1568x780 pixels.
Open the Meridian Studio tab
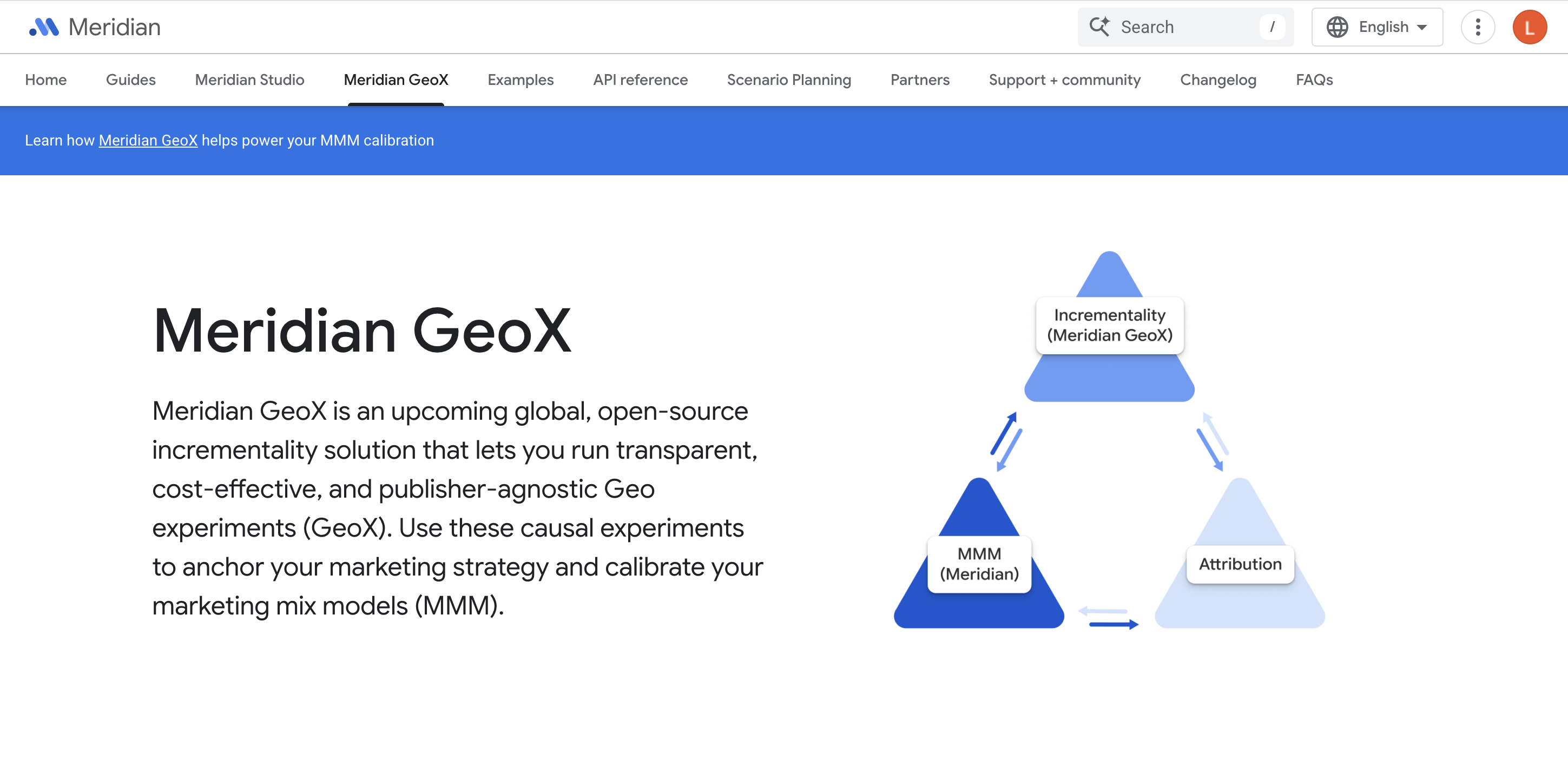tap(249, 80)
